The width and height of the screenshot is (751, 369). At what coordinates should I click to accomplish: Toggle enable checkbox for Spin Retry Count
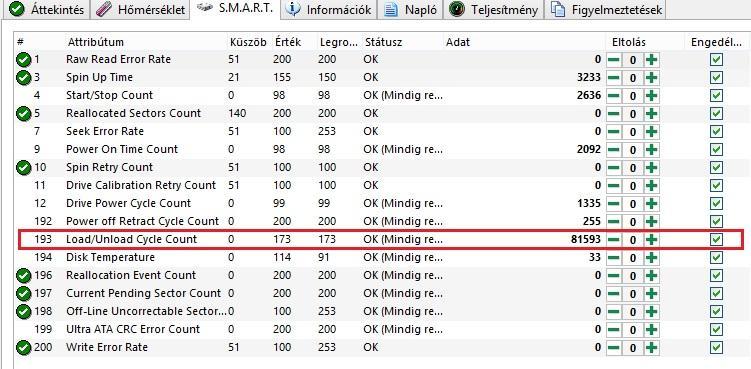click(717, 168)
